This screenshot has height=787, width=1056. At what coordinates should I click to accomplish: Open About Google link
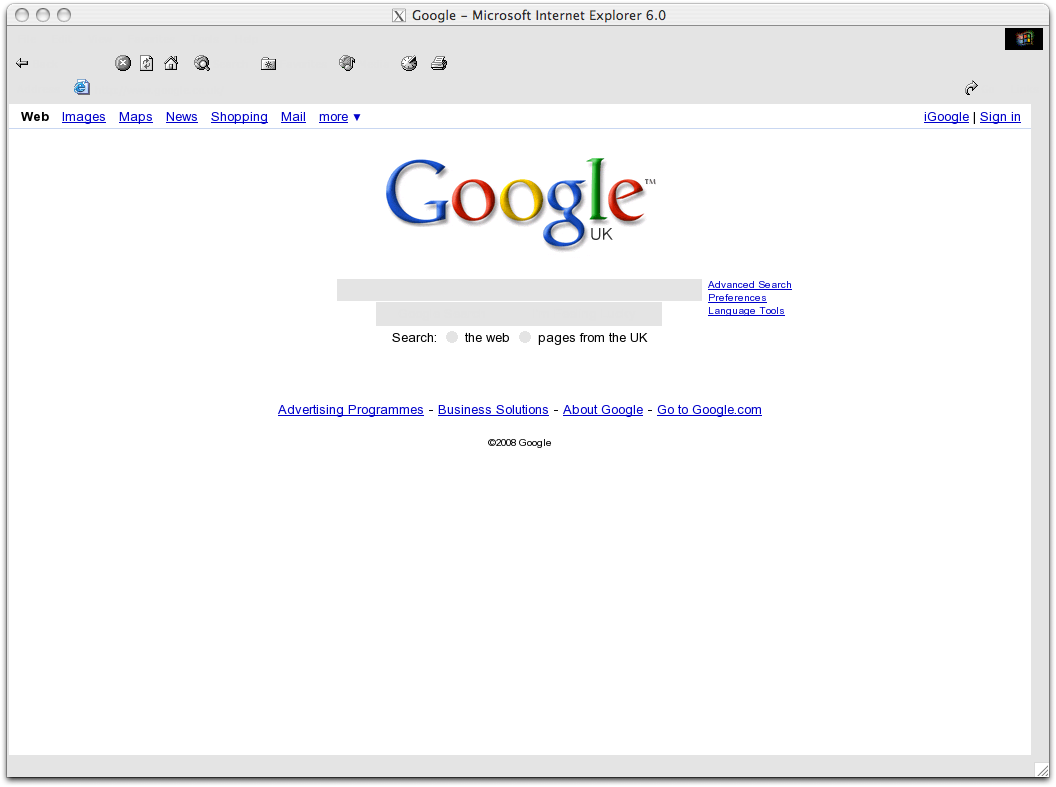[603, 410]
